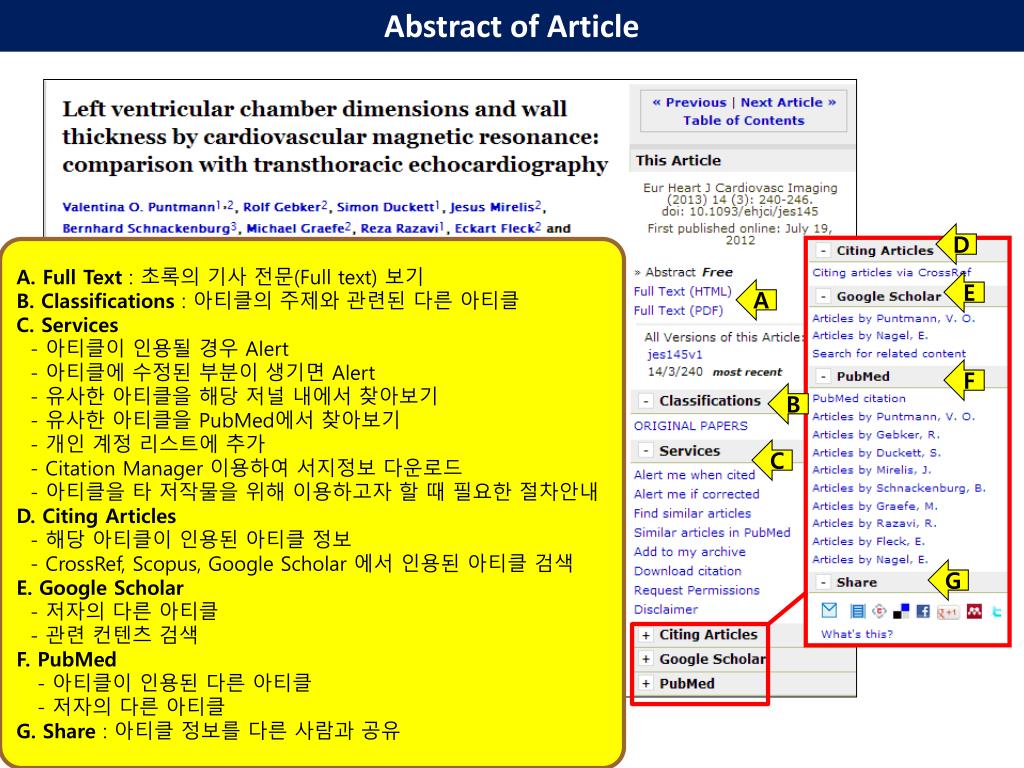Open author Reza Razavi

coord(400,229)
